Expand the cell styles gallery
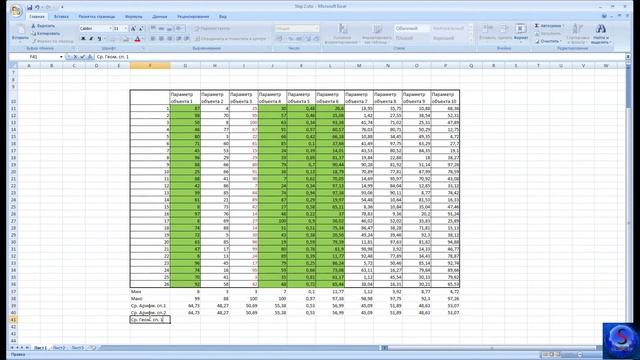 470,40
